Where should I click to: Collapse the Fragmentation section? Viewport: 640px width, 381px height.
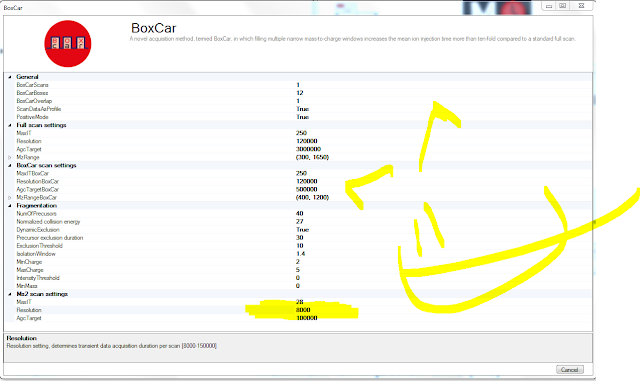pyautogui.click(x=10, y=205)
